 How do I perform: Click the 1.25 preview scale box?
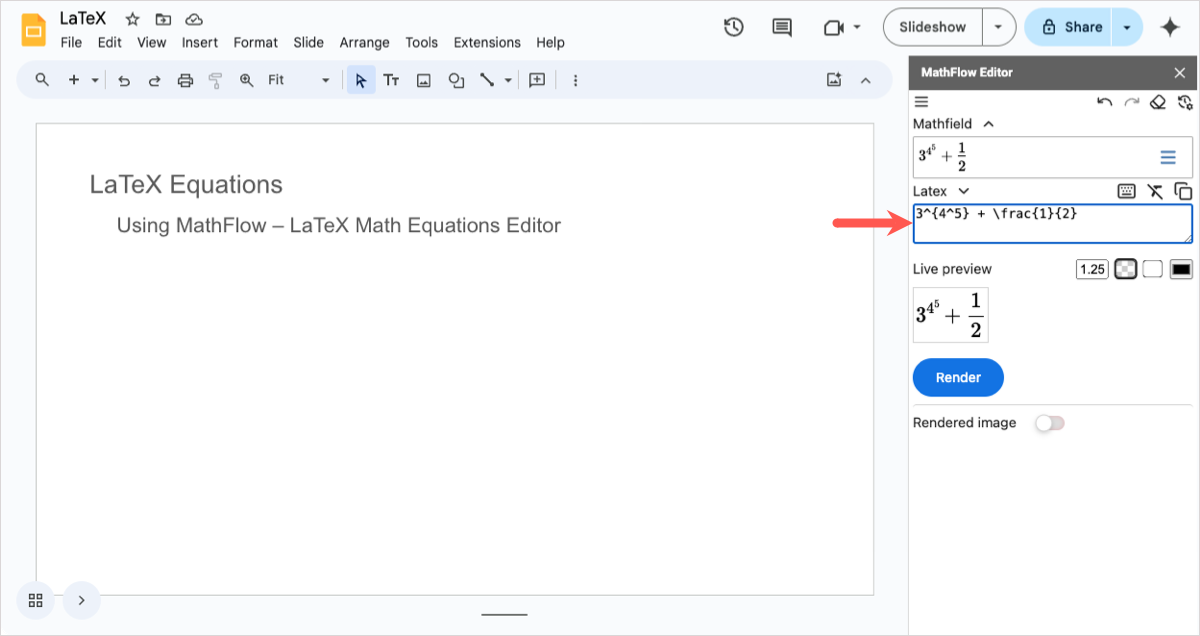[x=1092, y=269]
